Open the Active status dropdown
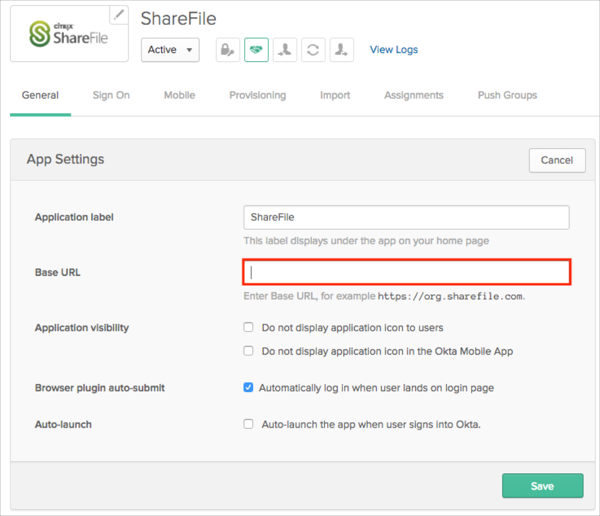 (x=170, y=50)
